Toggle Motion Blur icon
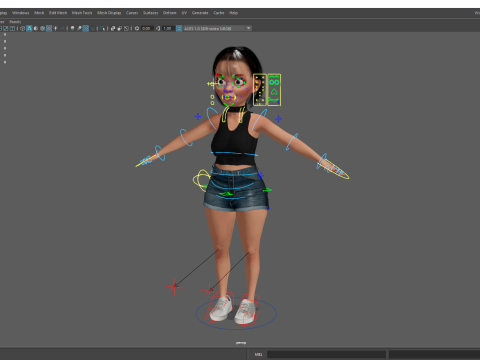480x360 pixels. pyautogui.click(x=79, y=28)
